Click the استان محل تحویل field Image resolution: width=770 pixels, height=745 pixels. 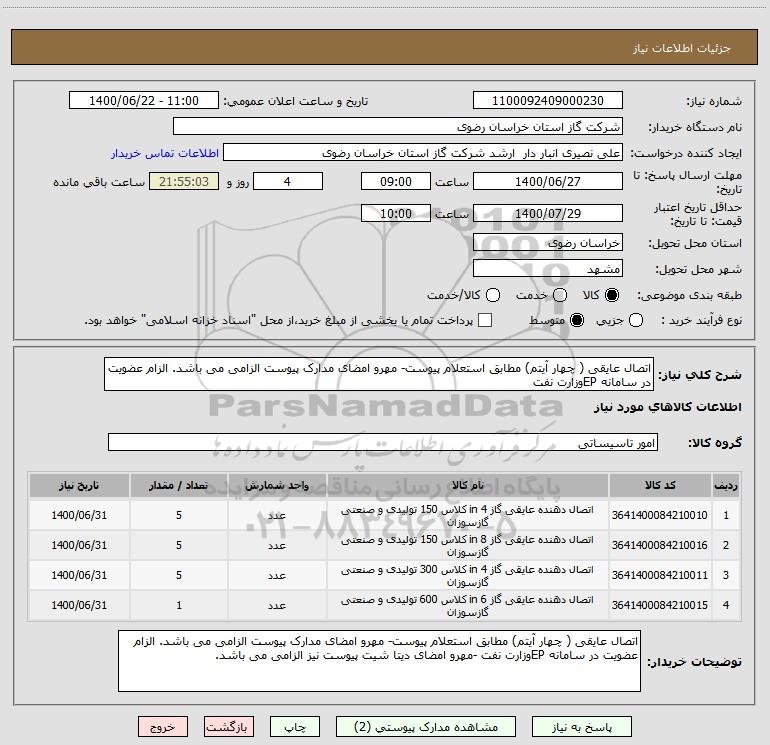pyautogui.click(x=548, y=243)
